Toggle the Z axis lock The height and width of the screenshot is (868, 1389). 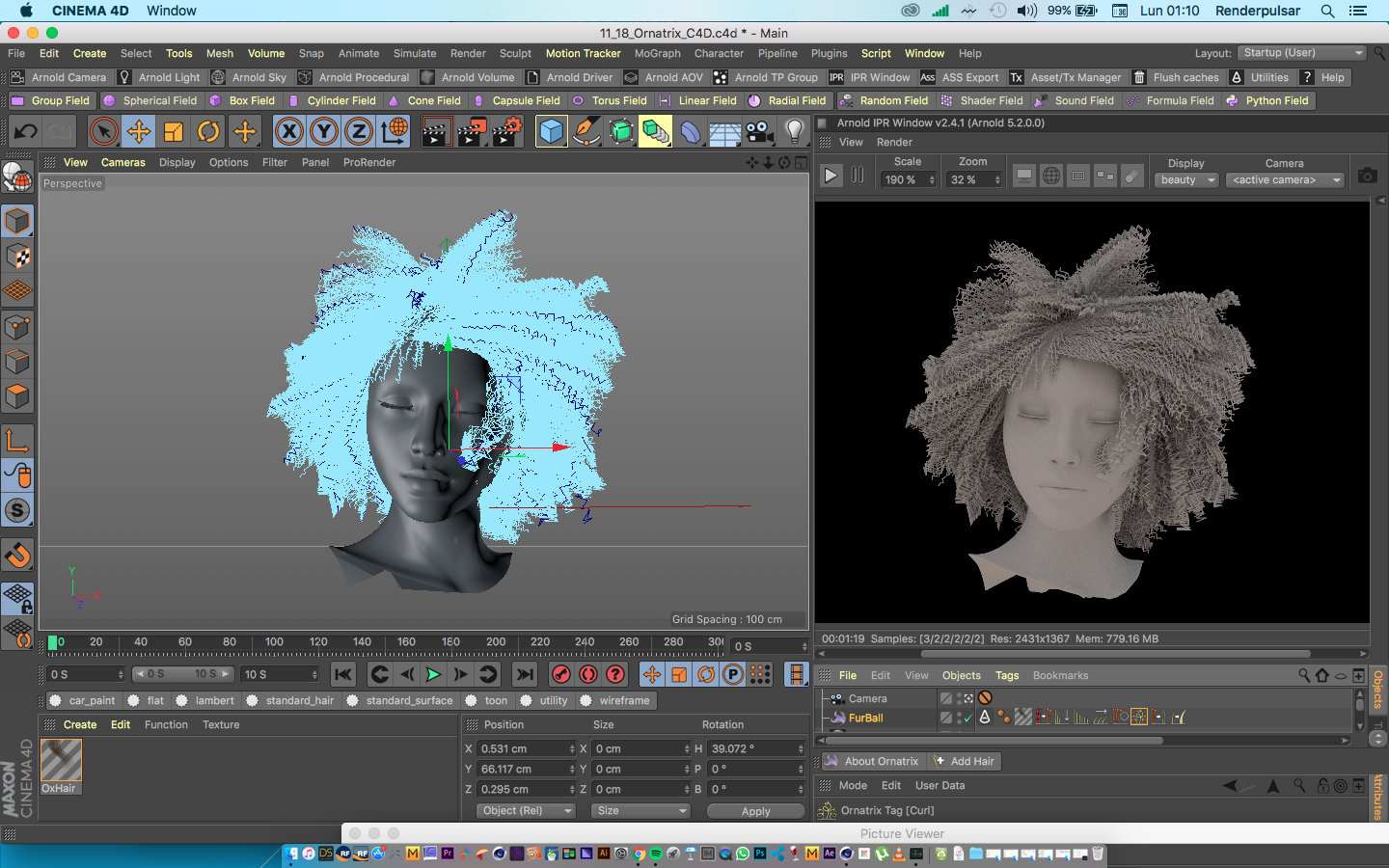[358, 131]
